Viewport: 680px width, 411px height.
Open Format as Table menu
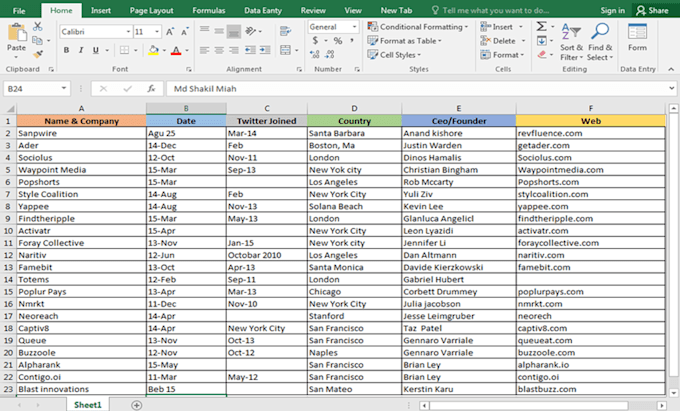pyautogui.click(x=404, y=41)
